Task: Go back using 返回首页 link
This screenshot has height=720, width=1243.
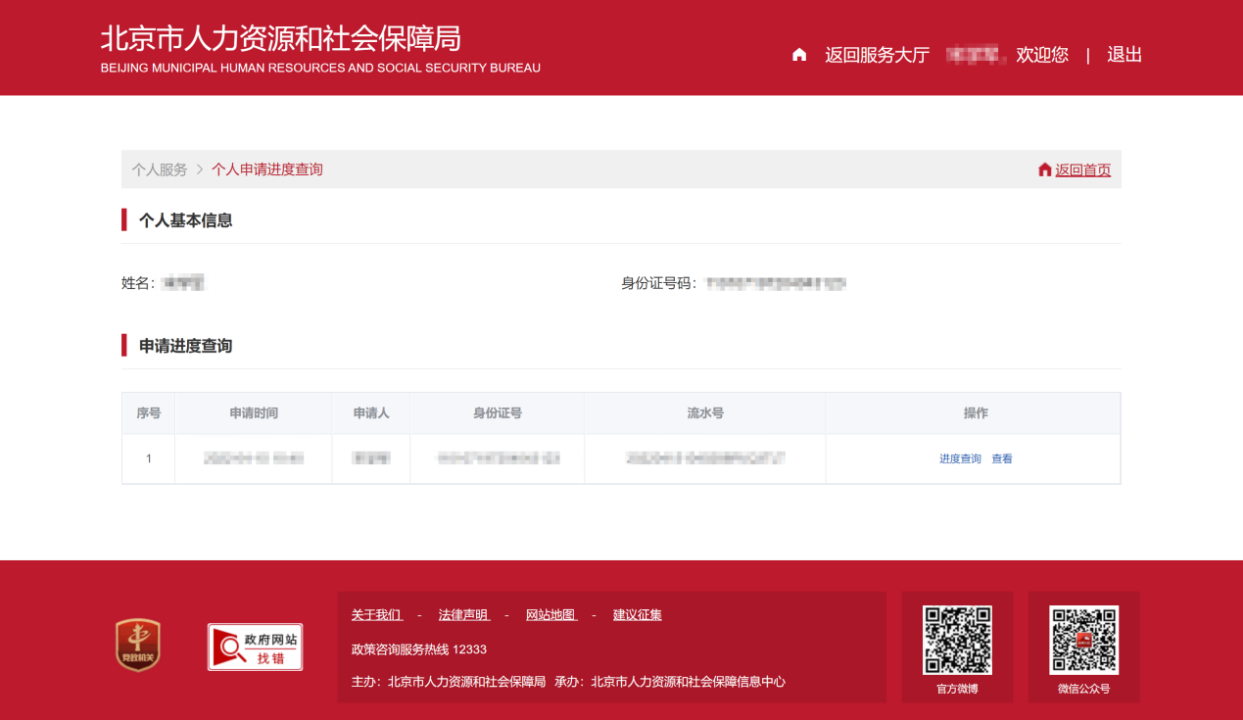Action: 1083,170
